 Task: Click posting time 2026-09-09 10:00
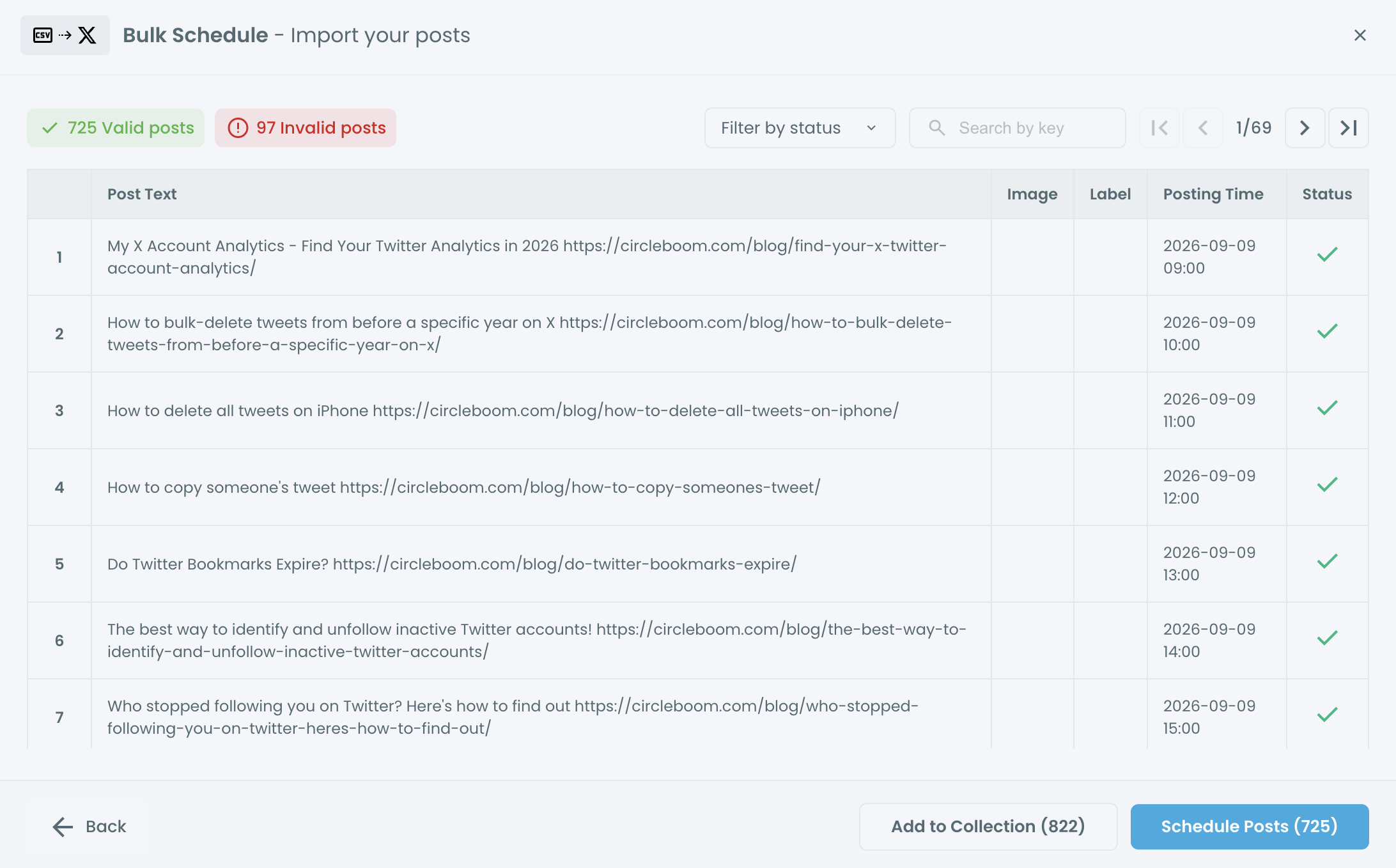(1209, 334)
